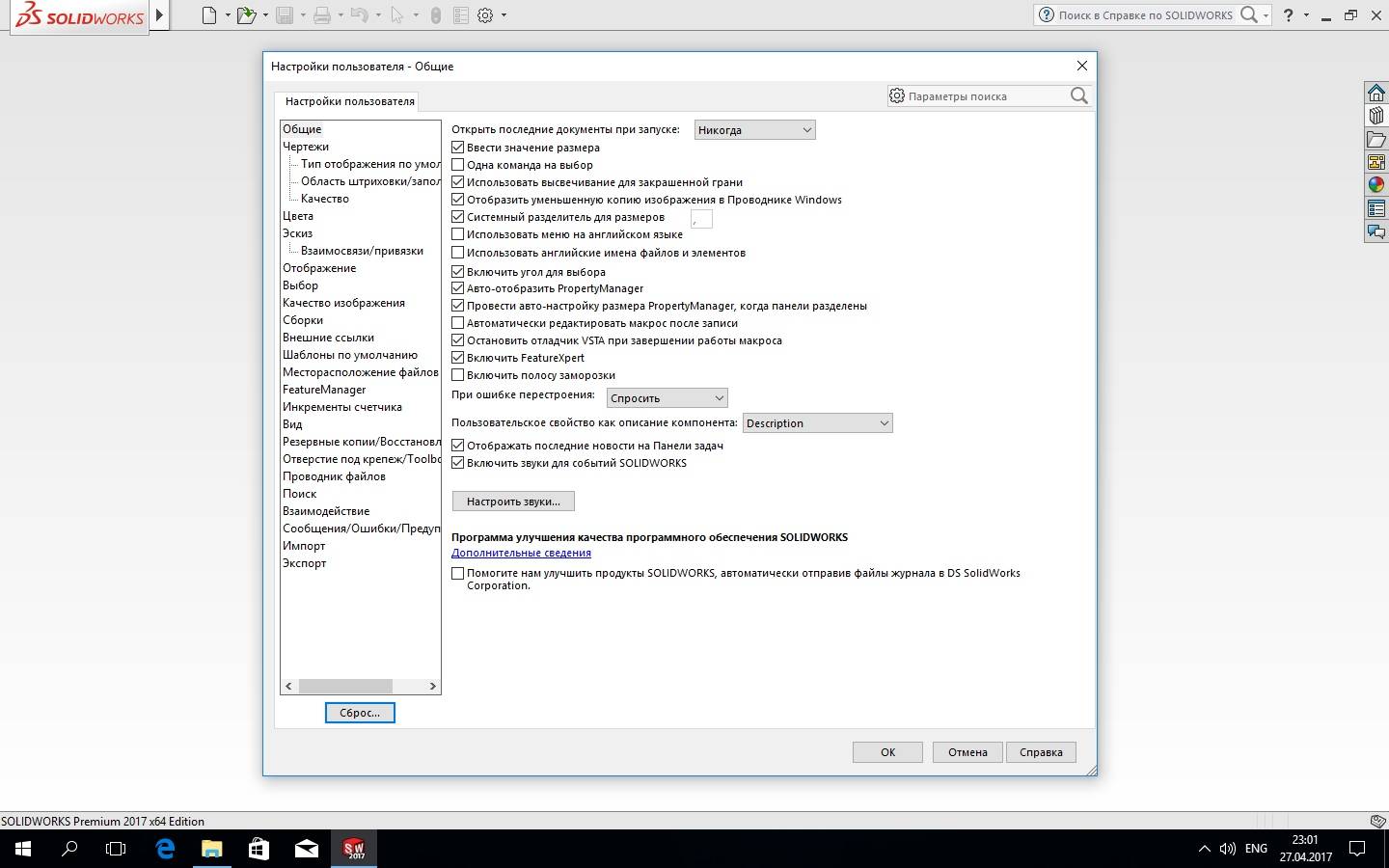Expand the Help menu dropdown arrow
The height and width of the screenshot is (868, 1389).
[1306, 15]
